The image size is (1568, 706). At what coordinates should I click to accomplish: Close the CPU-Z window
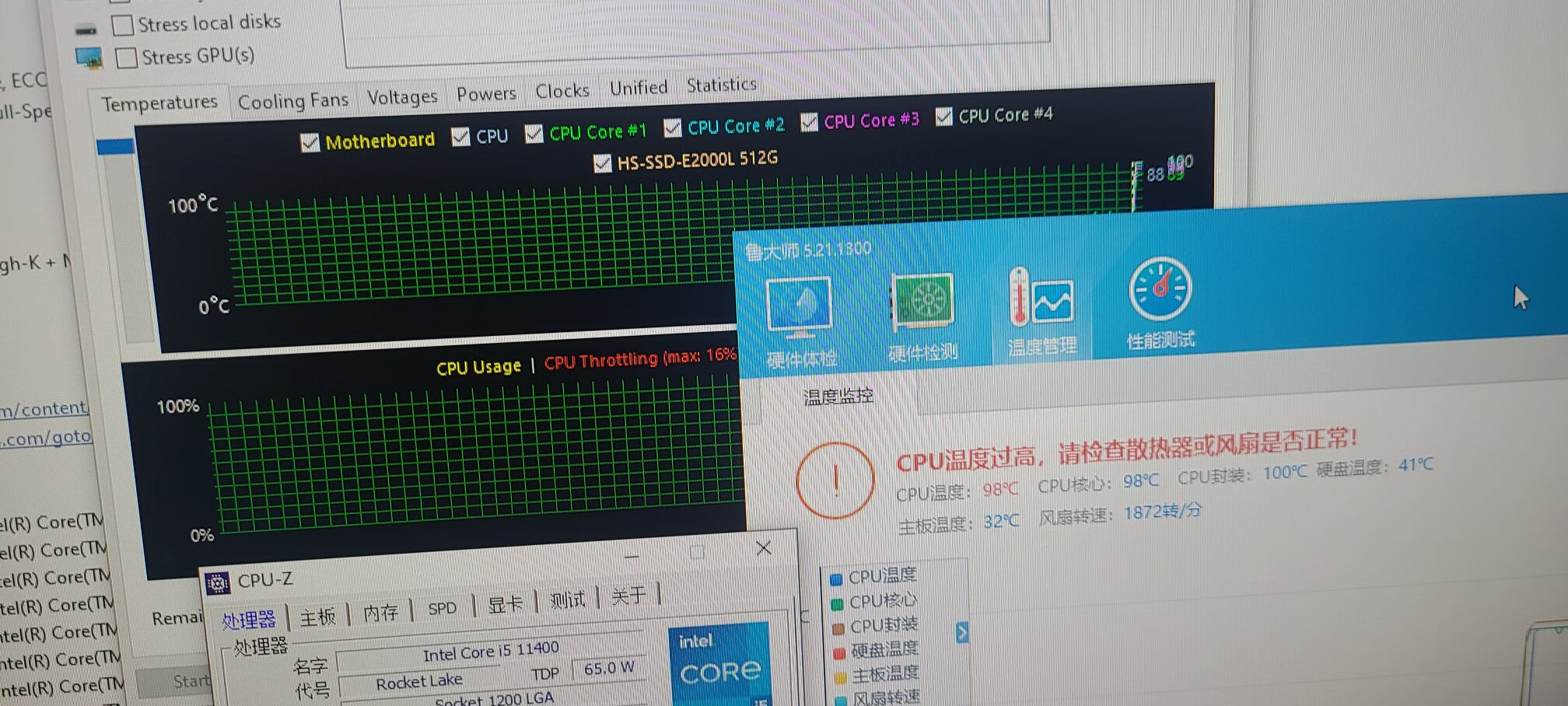(x=764, y=548)
